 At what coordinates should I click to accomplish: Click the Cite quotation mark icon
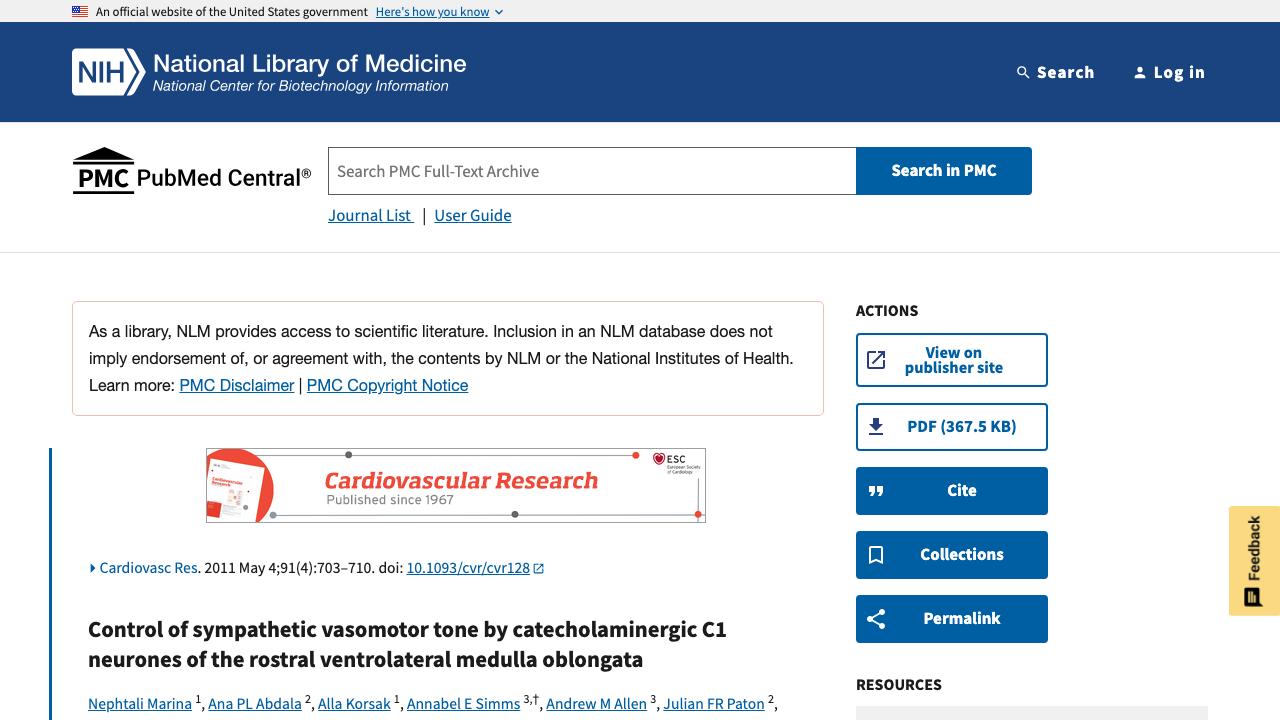(876, 491)
